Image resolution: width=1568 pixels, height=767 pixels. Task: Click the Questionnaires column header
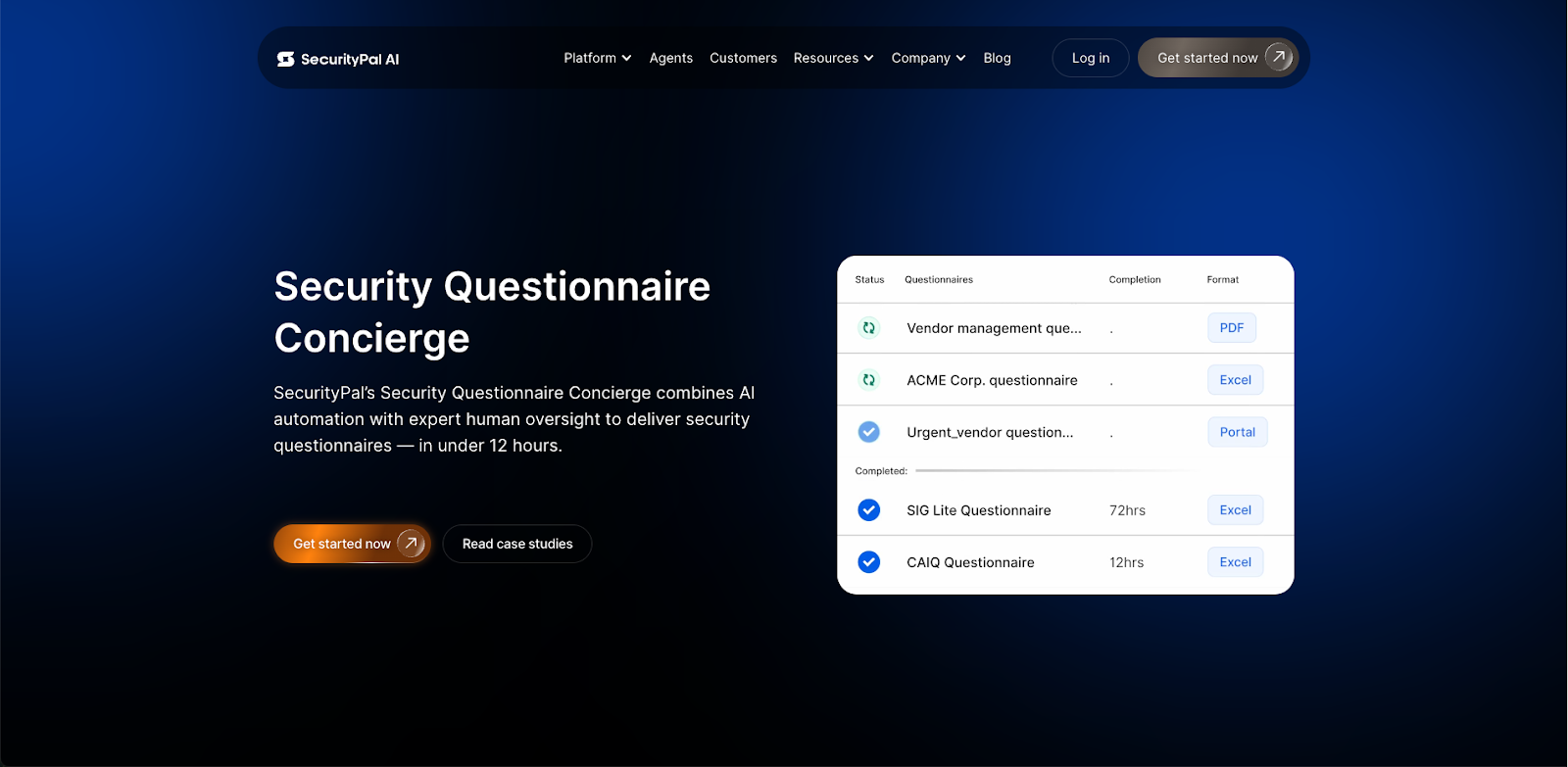[x=939, y=280]
